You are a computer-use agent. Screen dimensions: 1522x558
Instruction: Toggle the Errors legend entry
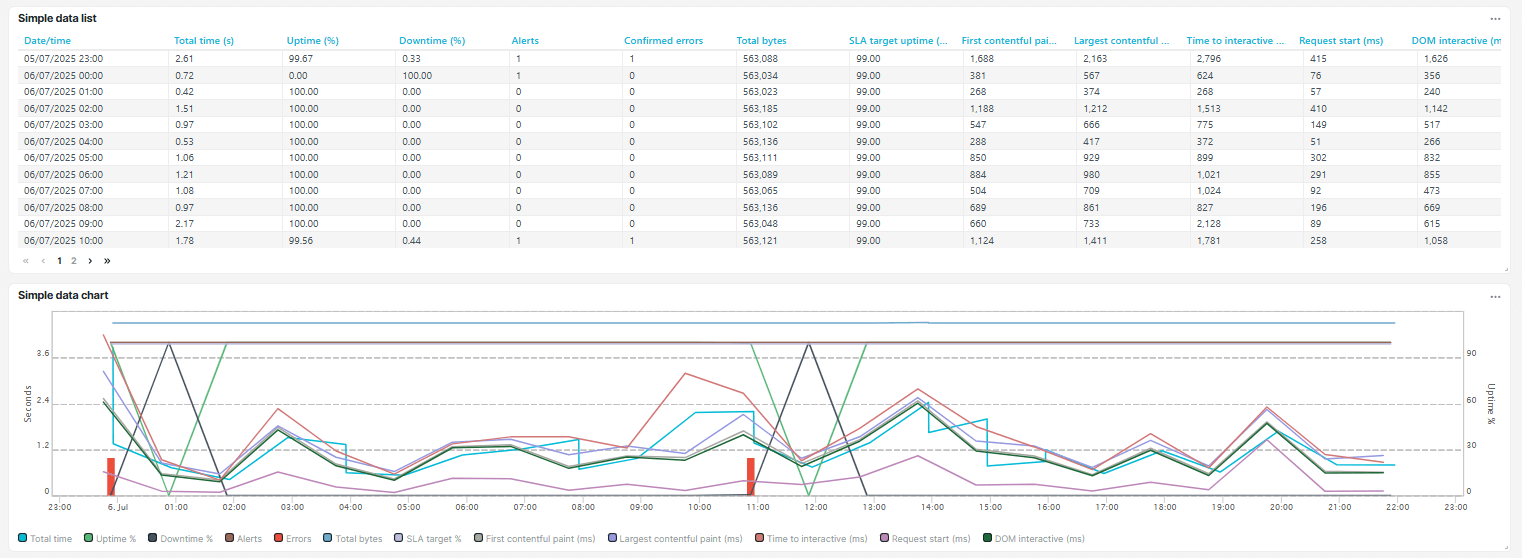click(x=291, y=539)
